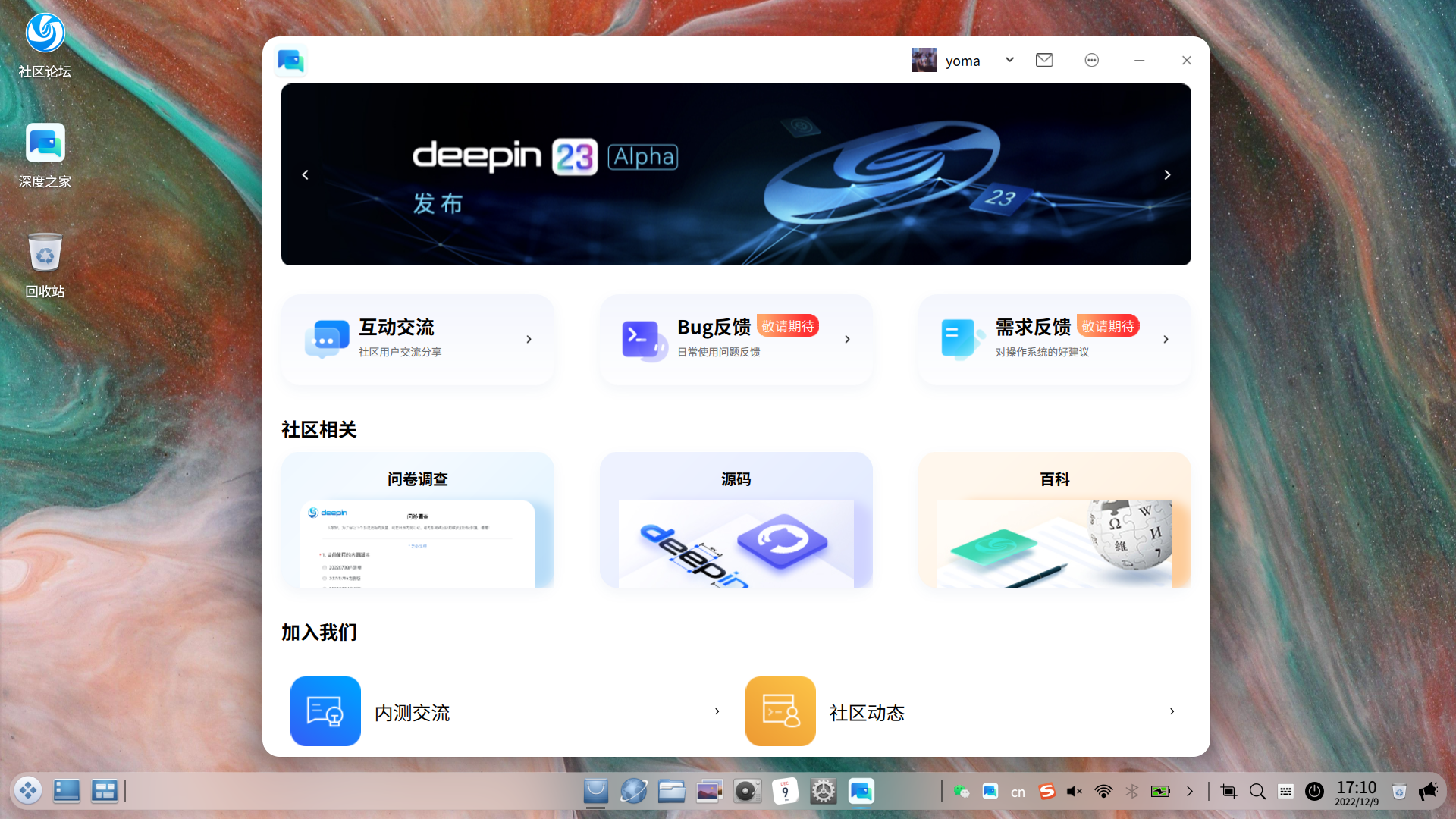This screenshot has height=819, width=1456.
Task: Click the Bug反馈 terminal icon
Action: 644,340
